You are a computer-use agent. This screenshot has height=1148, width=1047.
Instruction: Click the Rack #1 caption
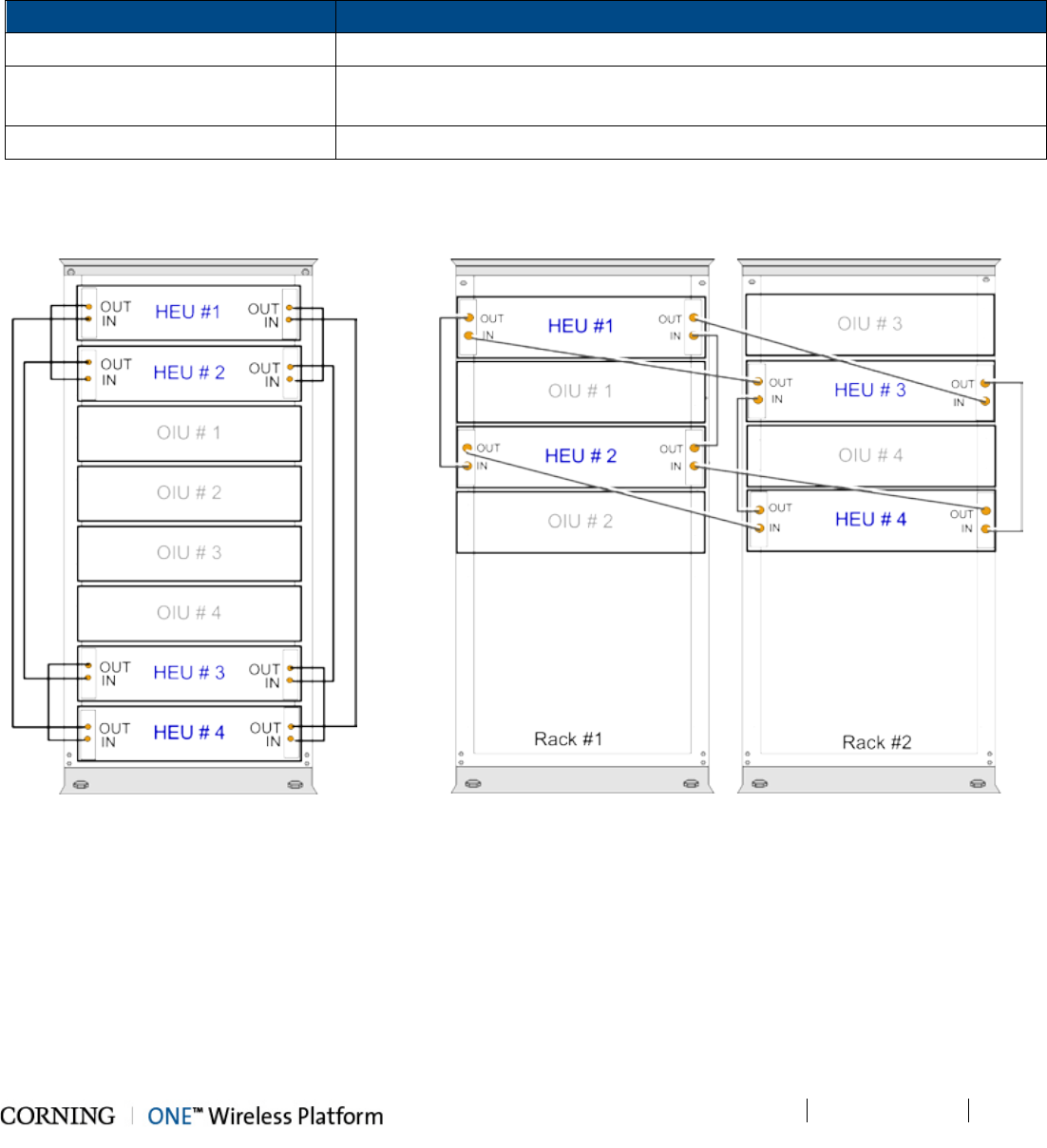pyautogui.click(x=568, y=739)
